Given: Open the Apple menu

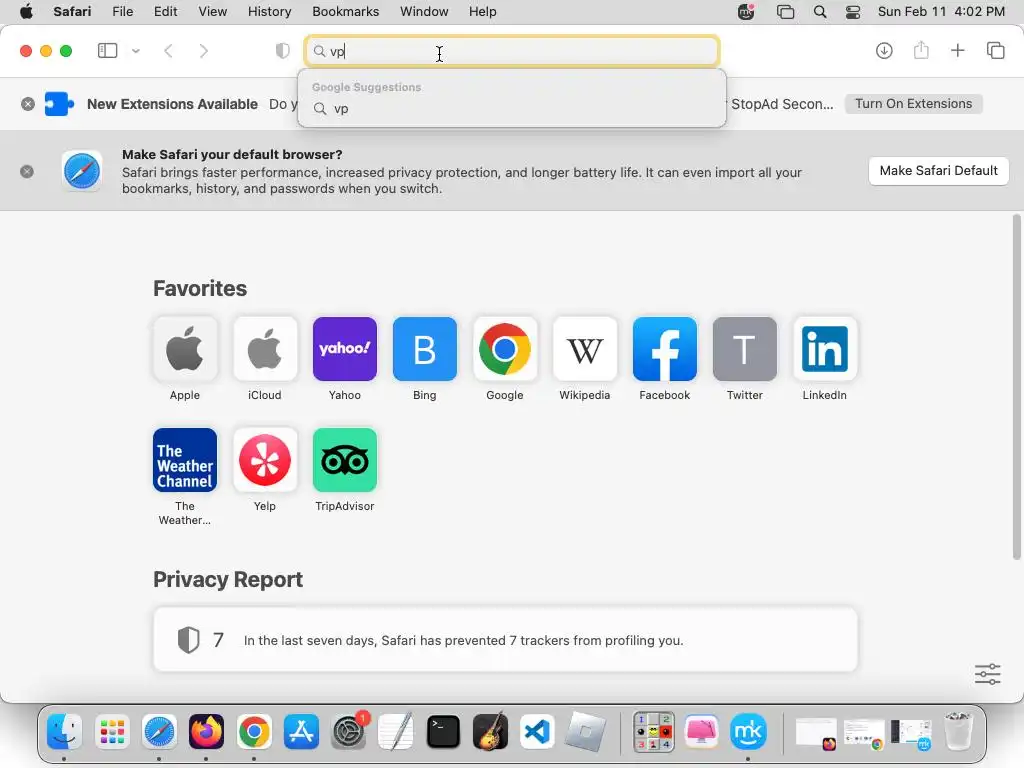Looking at the screenshot, I should coord(26,12).
